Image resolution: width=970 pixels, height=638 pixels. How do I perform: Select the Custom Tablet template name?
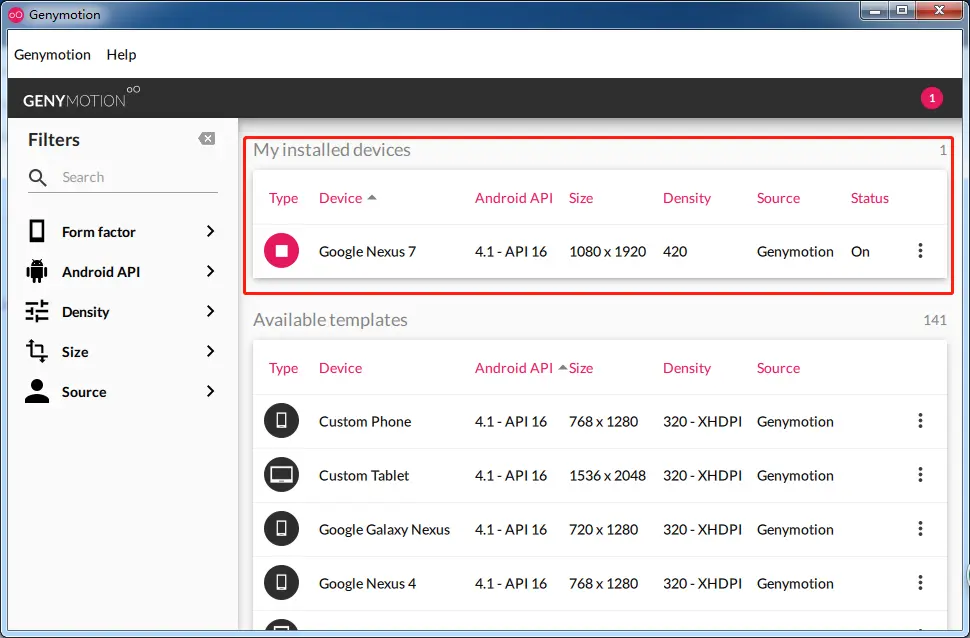(364, 475)
